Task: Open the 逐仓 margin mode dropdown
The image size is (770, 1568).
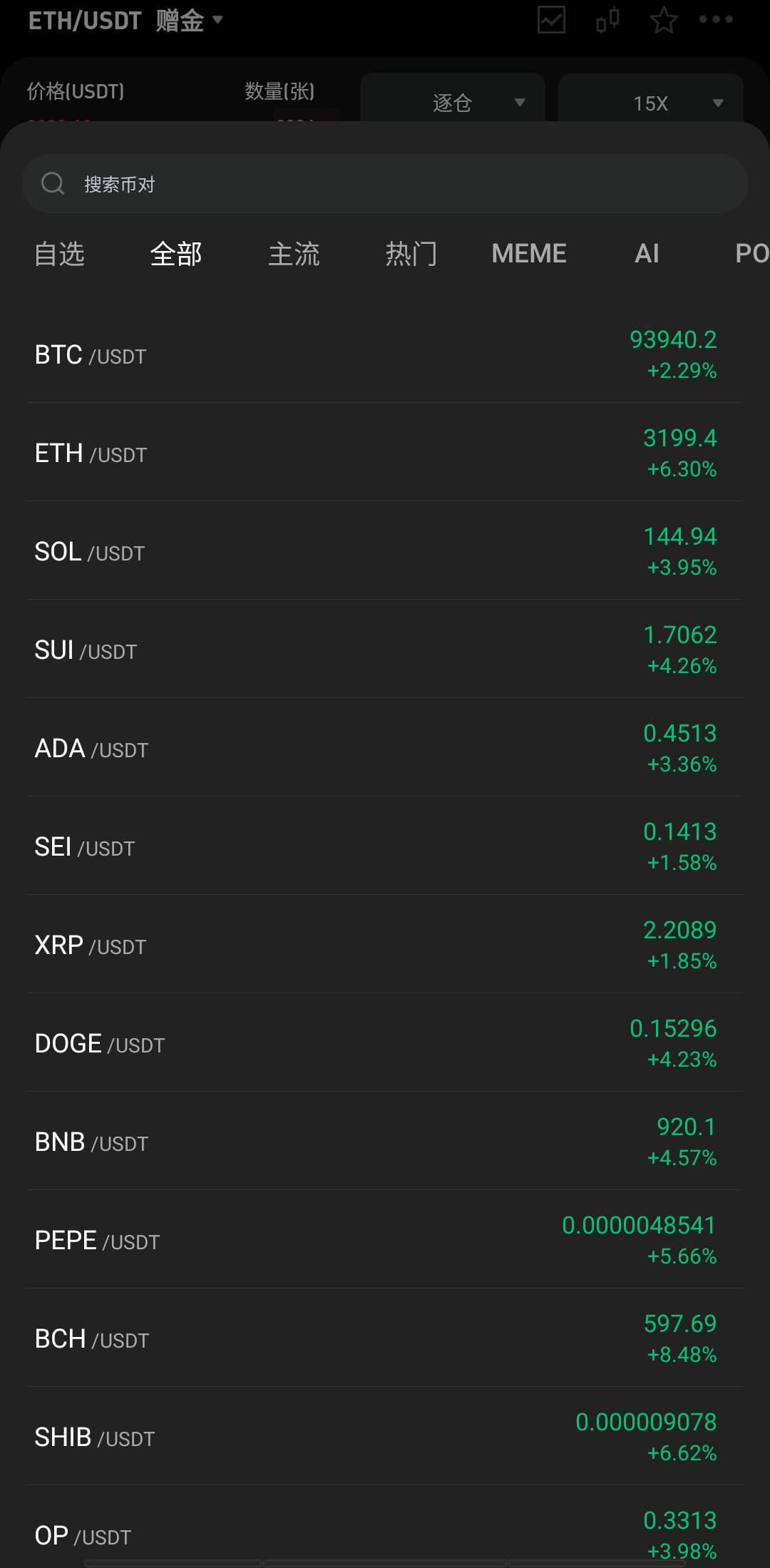Action: point(453,103)
